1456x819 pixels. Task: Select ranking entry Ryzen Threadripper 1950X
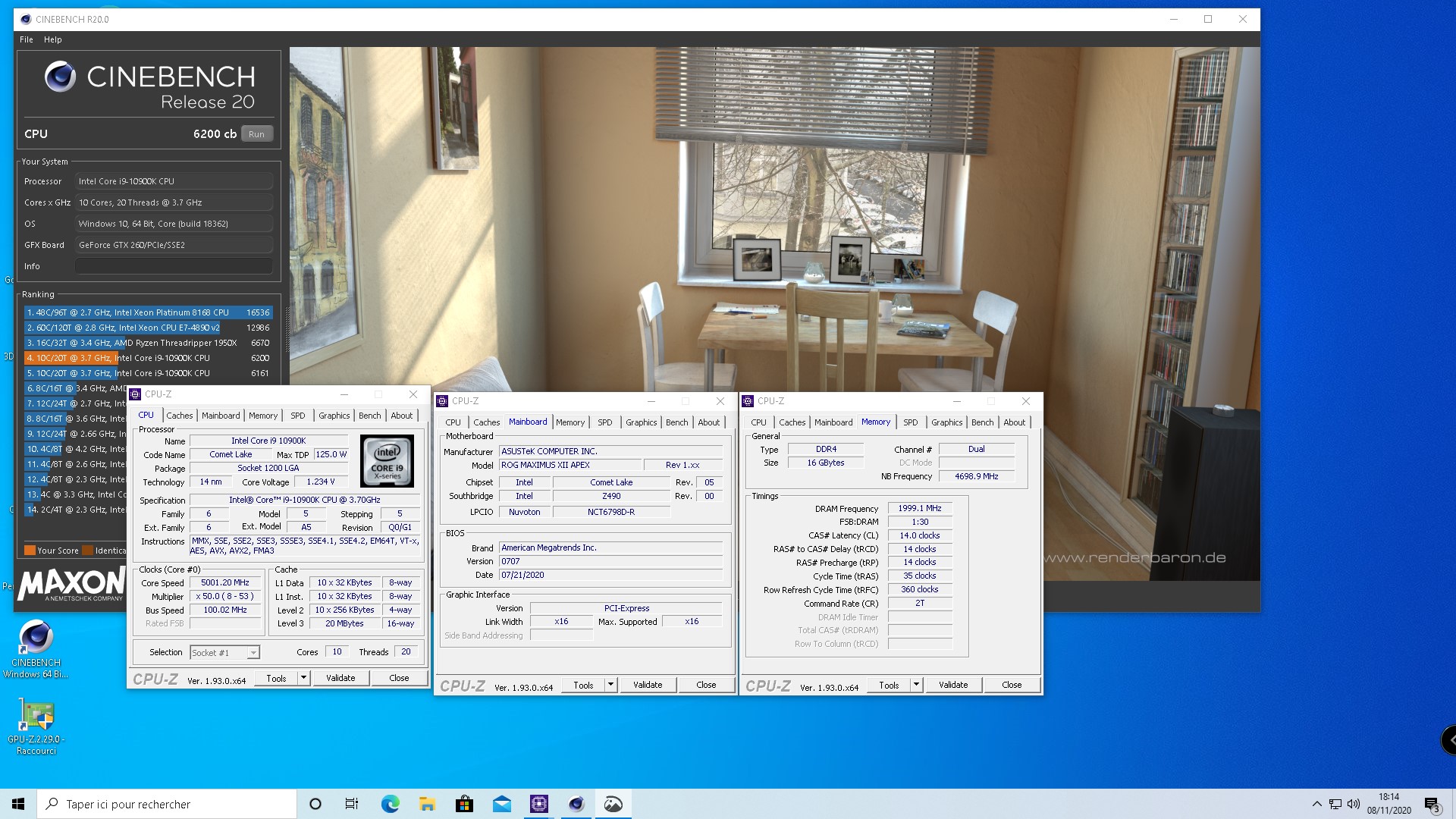click(x=147, y=343)
